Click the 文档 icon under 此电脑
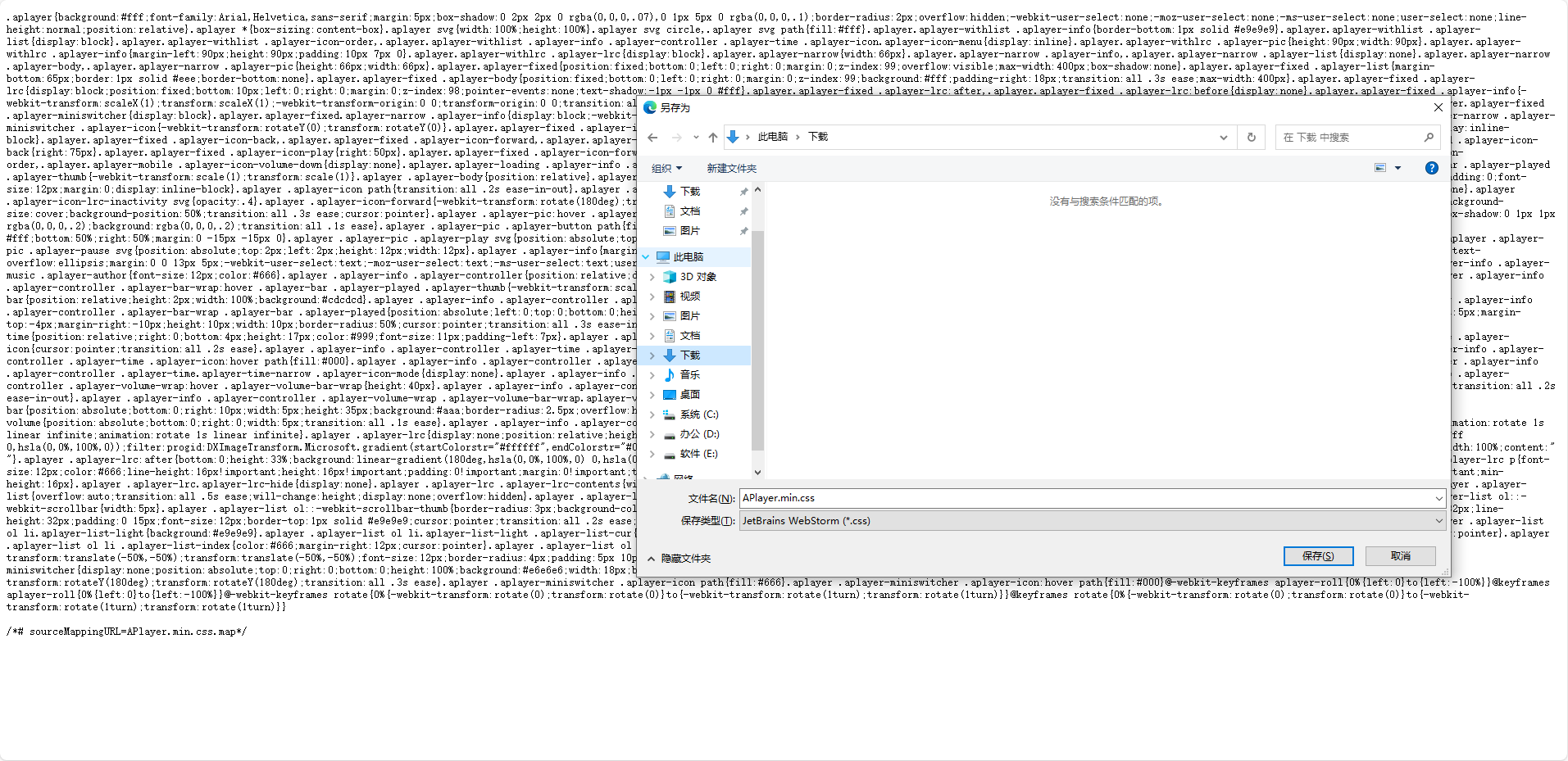 click(670, 336)
